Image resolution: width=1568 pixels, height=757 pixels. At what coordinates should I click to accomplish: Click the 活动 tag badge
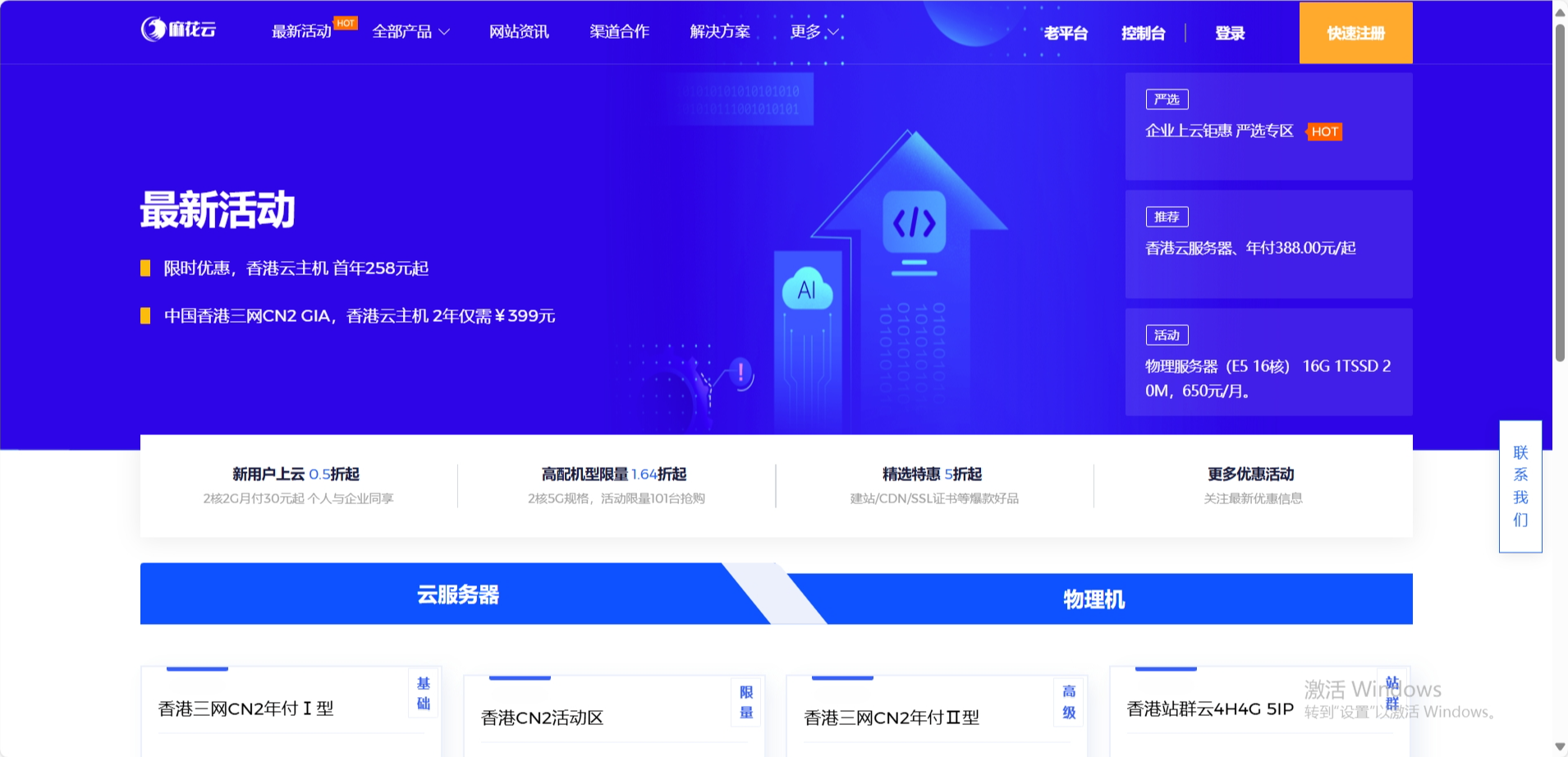coord(1167,335)
